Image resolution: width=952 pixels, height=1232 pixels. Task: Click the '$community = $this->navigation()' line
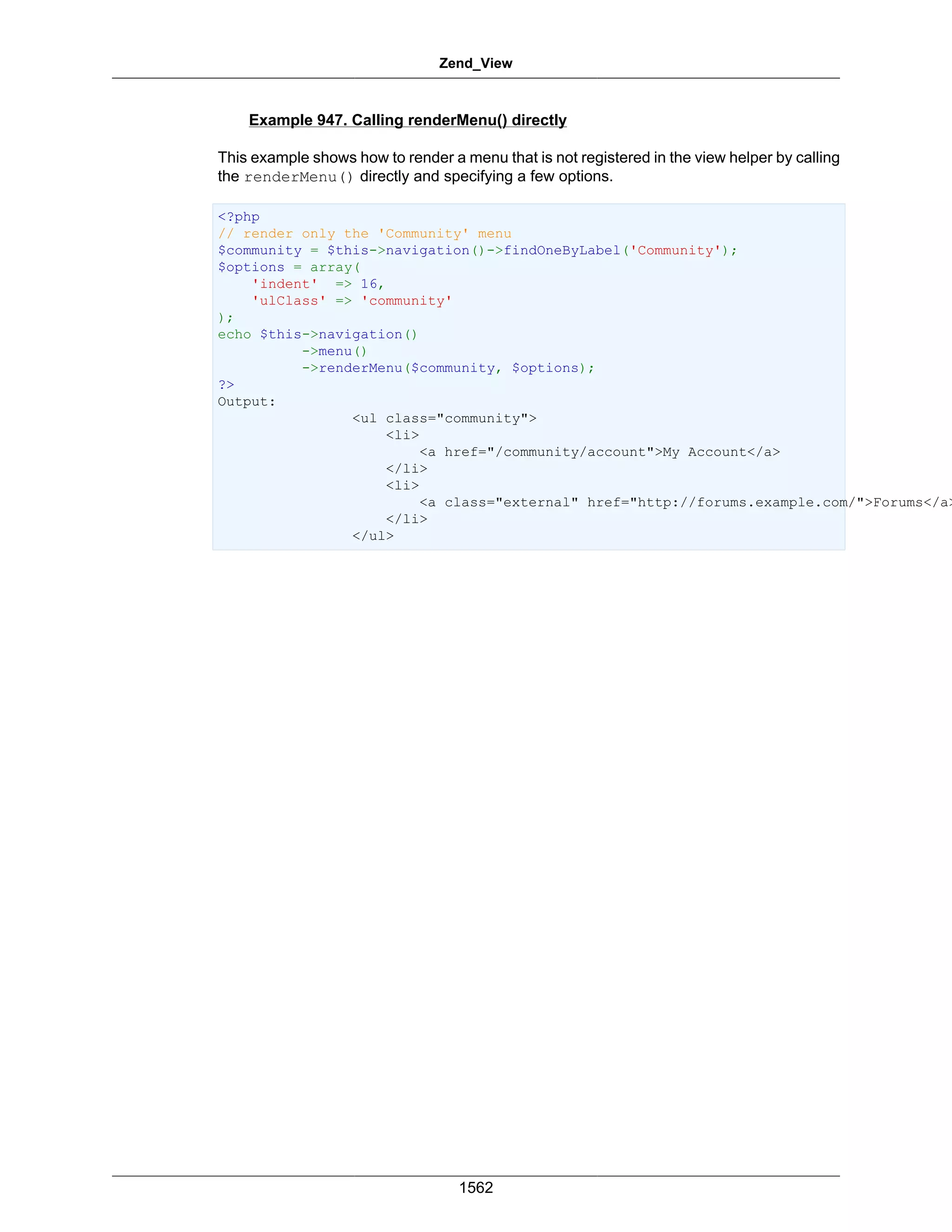[477, 251]
